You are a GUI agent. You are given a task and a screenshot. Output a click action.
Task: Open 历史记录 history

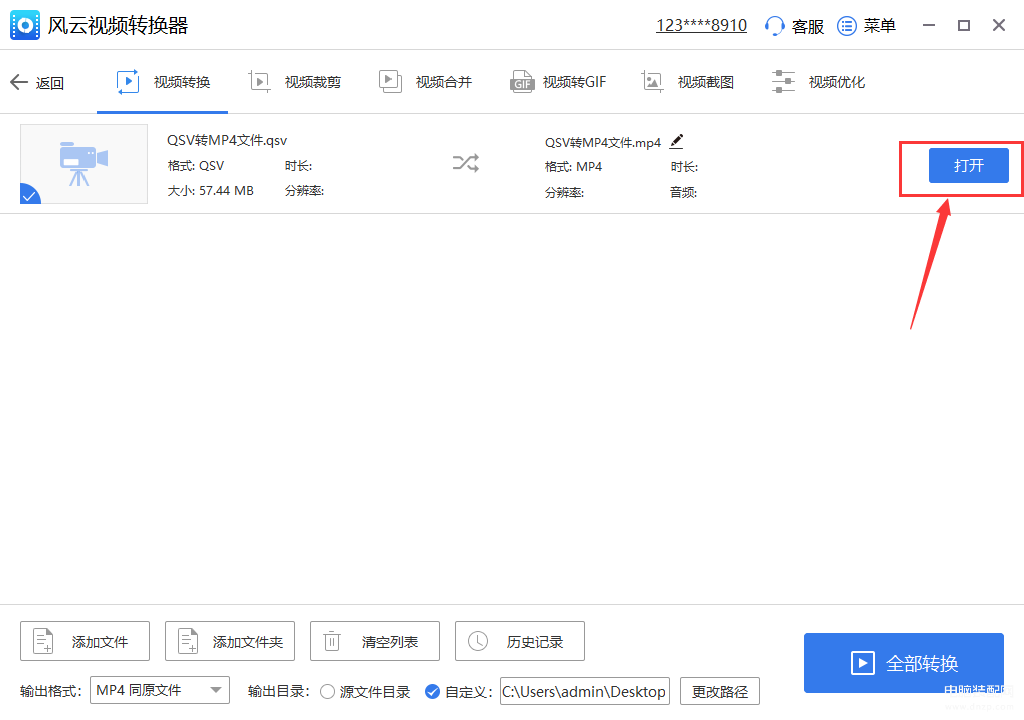click(x=520, y=642)
